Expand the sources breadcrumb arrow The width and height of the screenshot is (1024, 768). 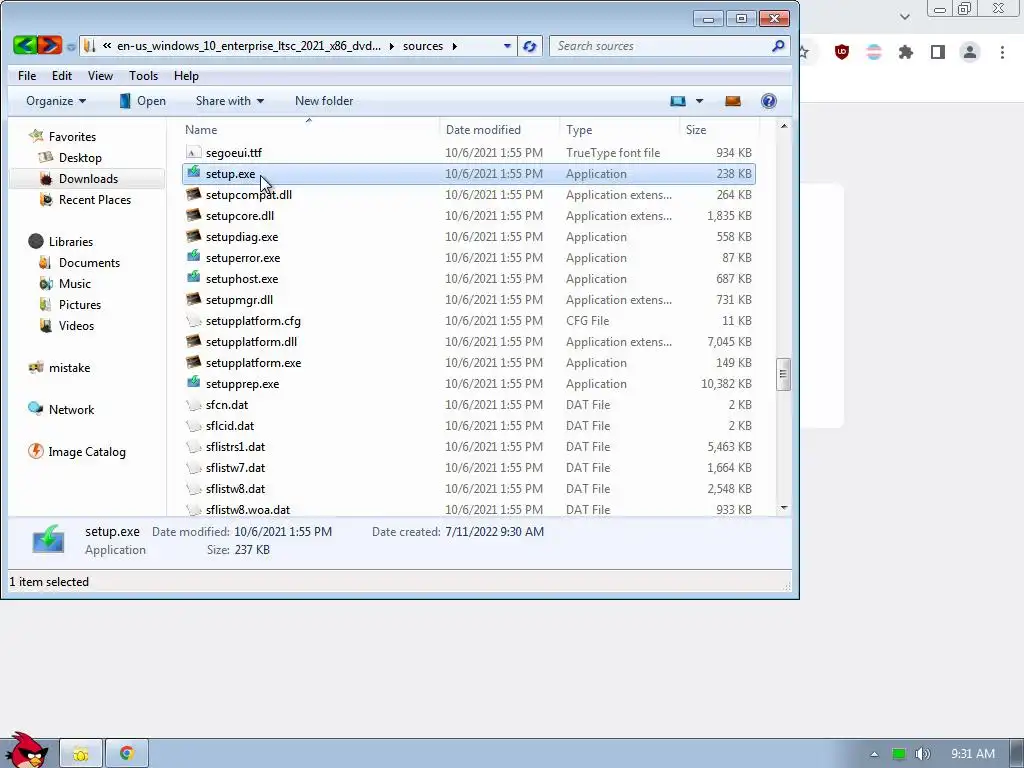pos(455,46)
